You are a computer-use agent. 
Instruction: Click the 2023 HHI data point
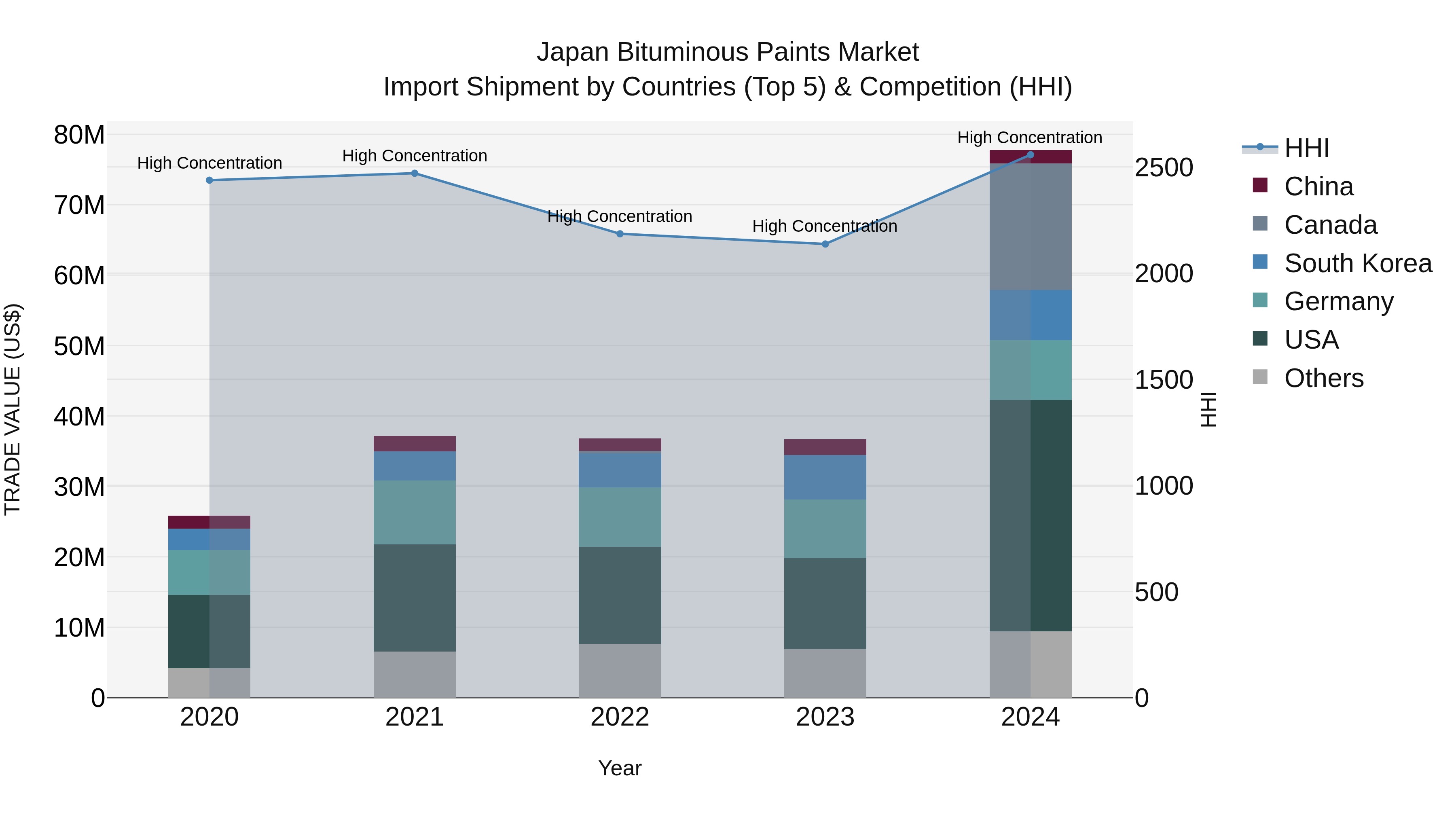(x=825, y=244)
